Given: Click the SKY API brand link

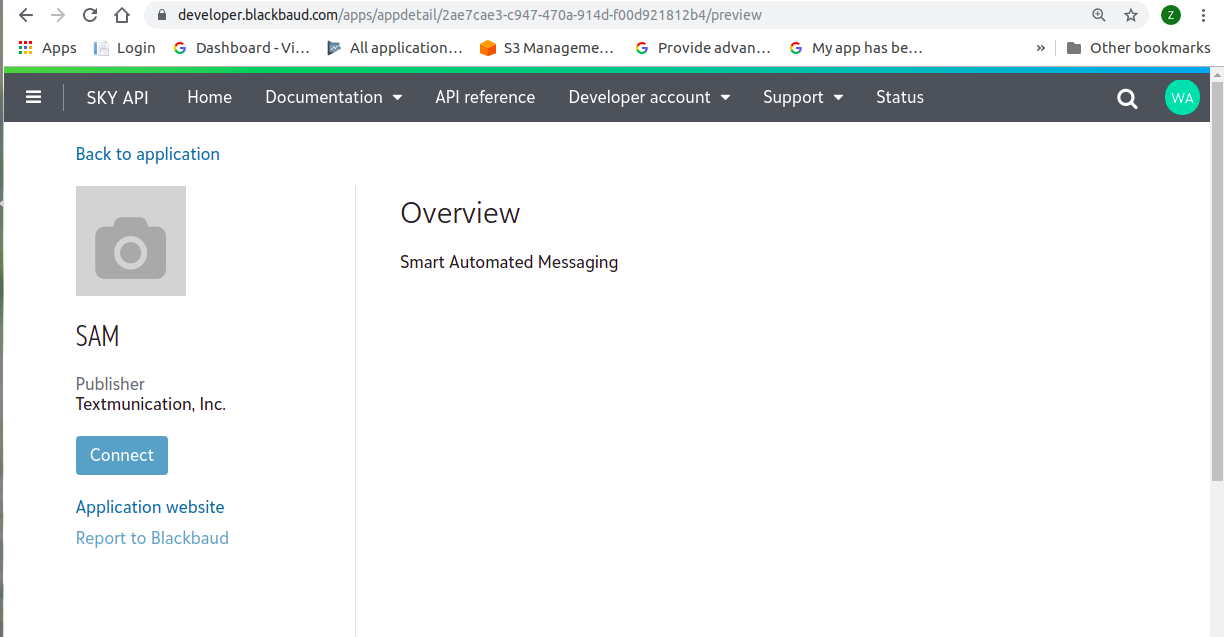Looking at the screenshot, I should (x=118, y=97).
